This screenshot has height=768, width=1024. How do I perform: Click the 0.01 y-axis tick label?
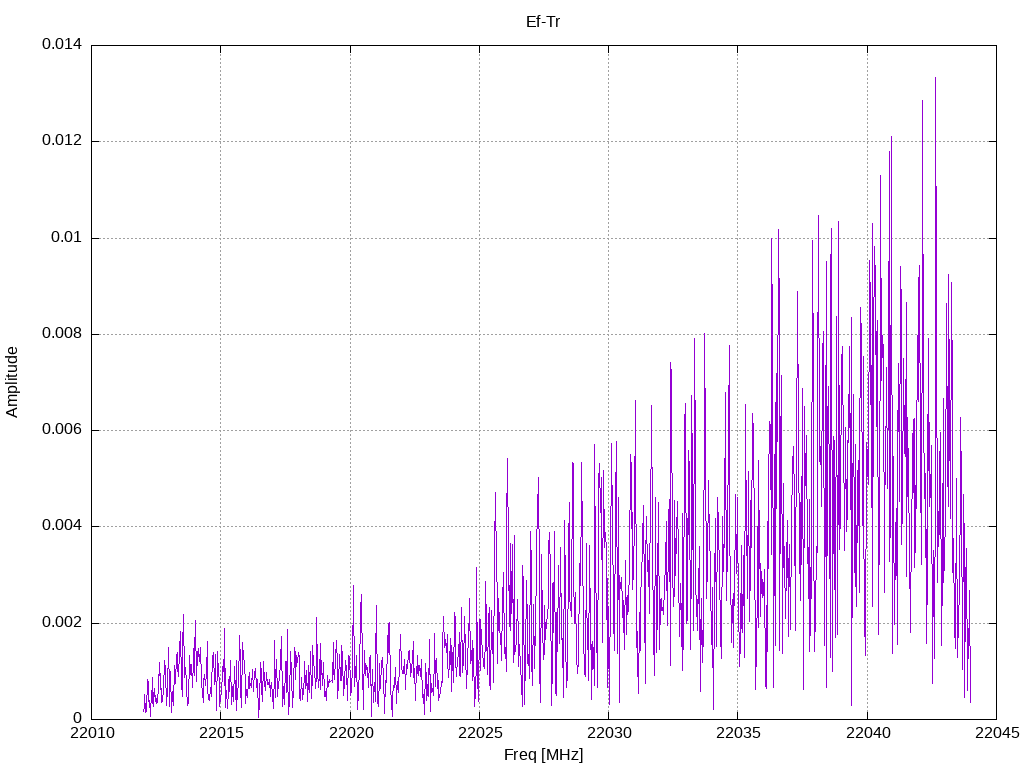65,238
